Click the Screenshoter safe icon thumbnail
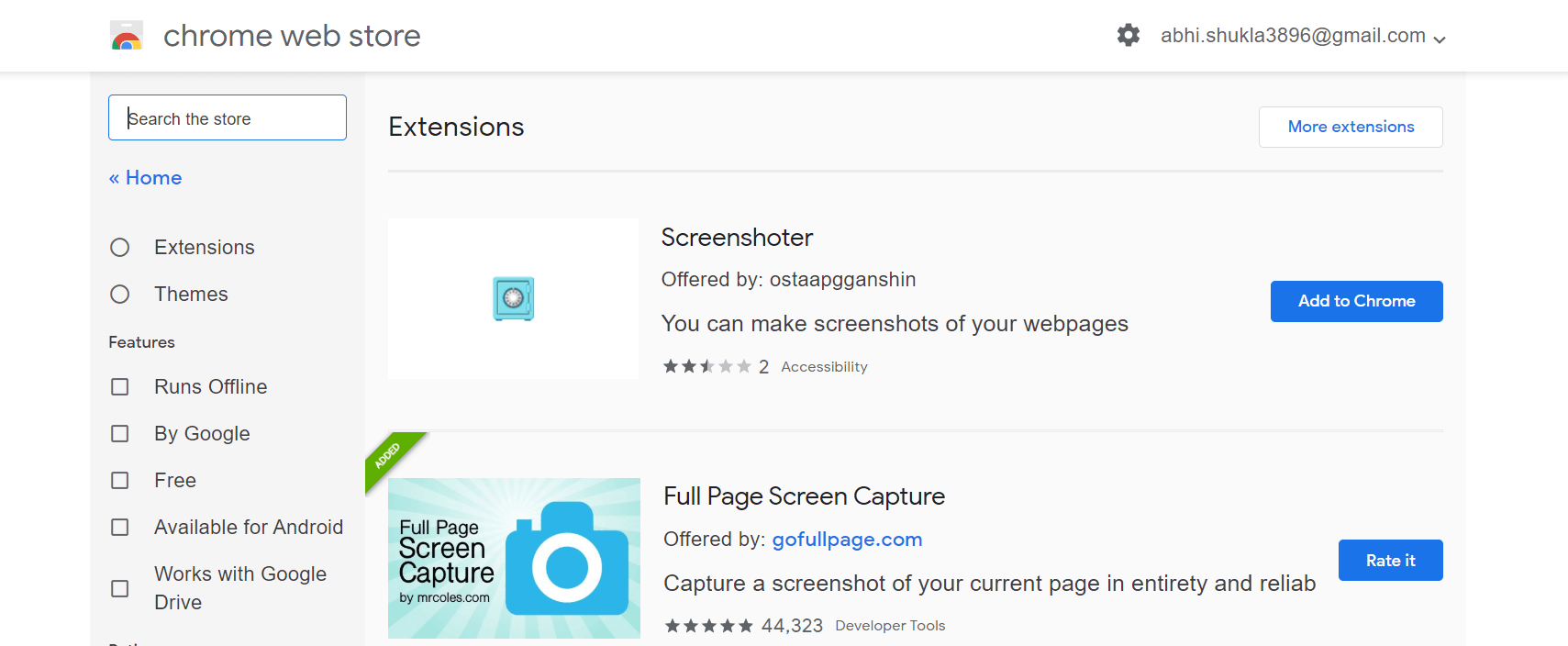Screen dimensions: 1568x646 click(x=514, y=298)
